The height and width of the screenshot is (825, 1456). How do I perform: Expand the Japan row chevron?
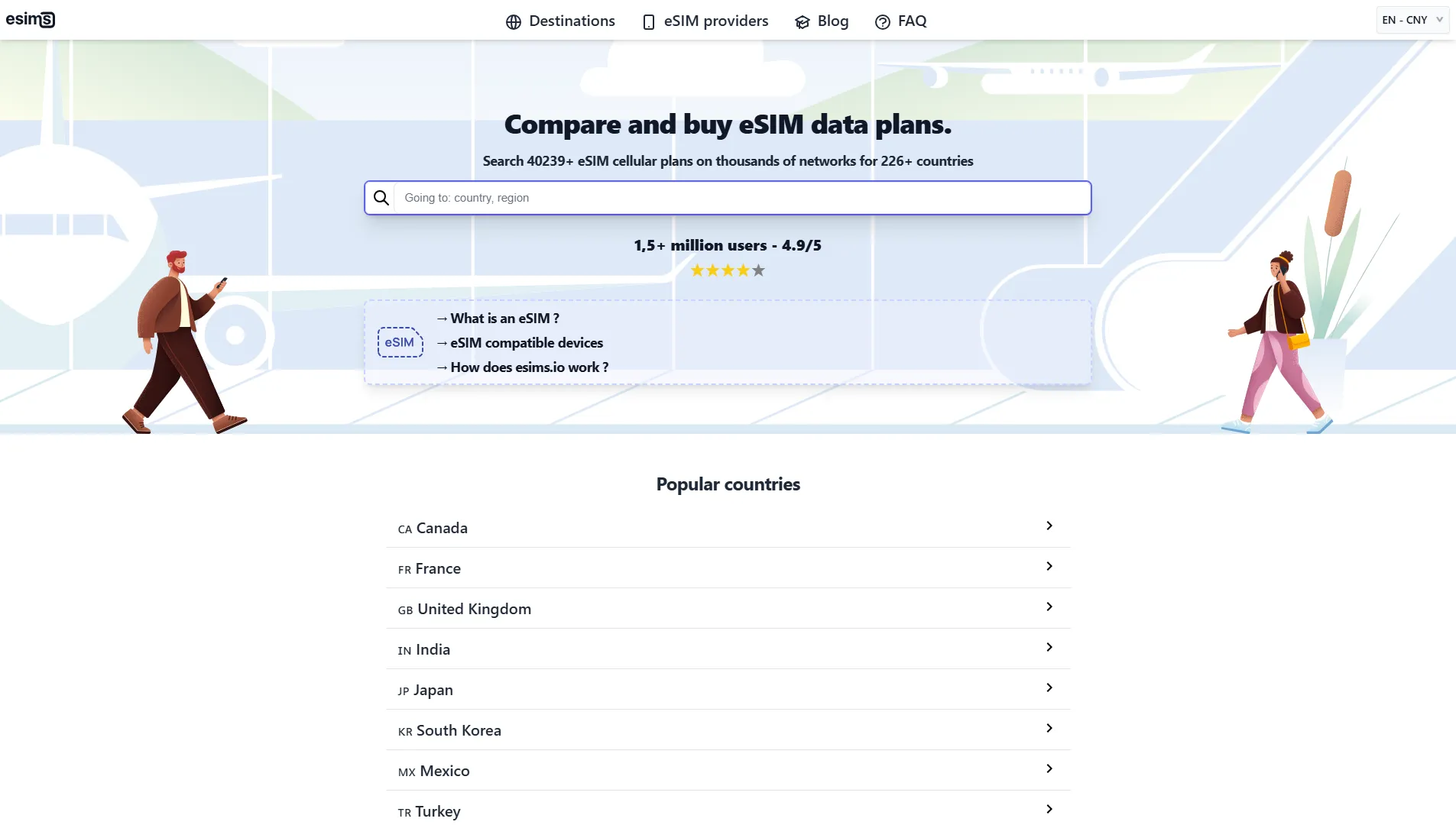pyautogui.click(x=1049, y=688)
